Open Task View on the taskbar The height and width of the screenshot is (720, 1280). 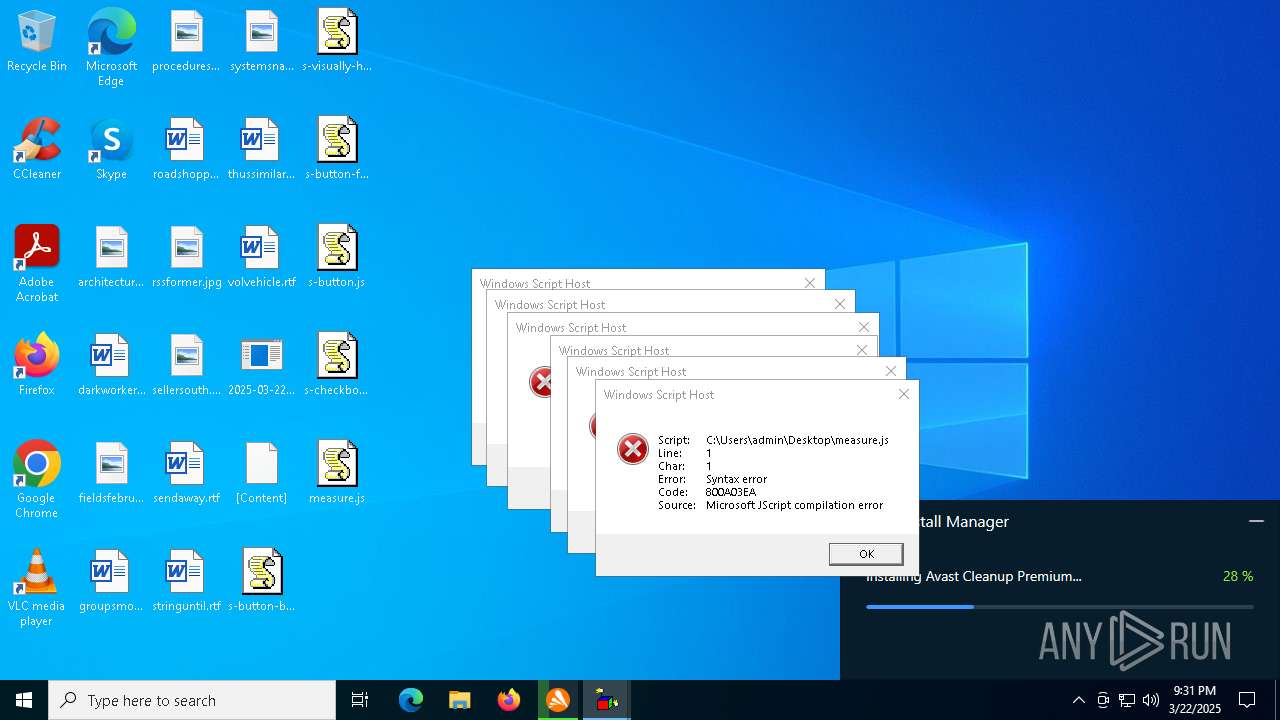pyautogui.click(x=360, y=700)
